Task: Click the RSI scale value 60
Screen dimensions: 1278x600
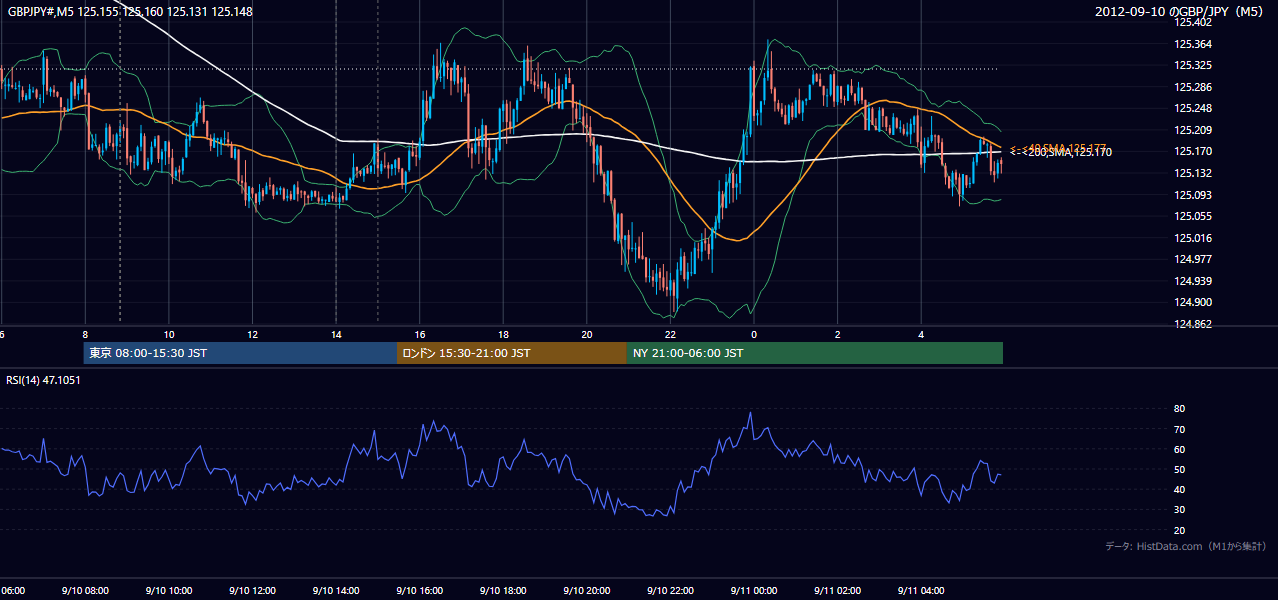Action: pos(1179,449)
